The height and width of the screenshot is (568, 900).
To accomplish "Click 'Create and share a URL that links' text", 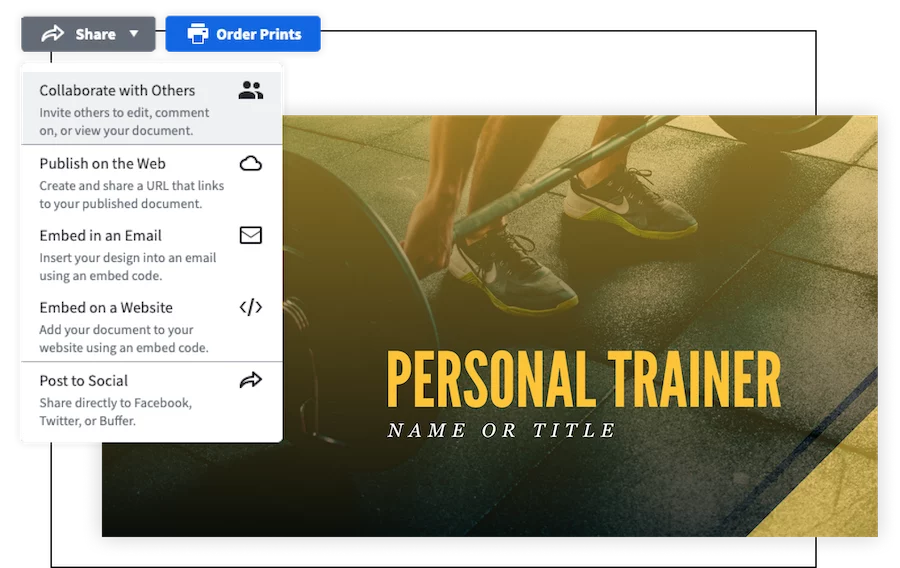I will 131,186.
